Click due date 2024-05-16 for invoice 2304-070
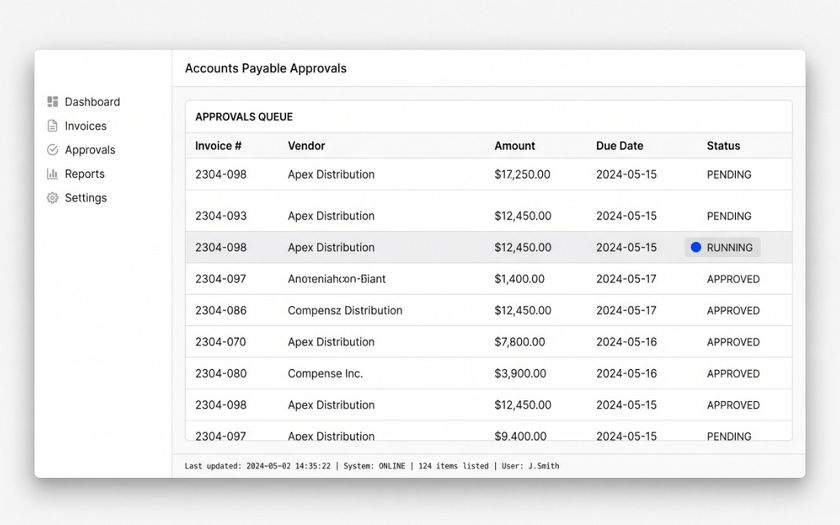Image resolution: width=840 pixels, height=525 pixels. pyautogui.click(x=626, y=342)
